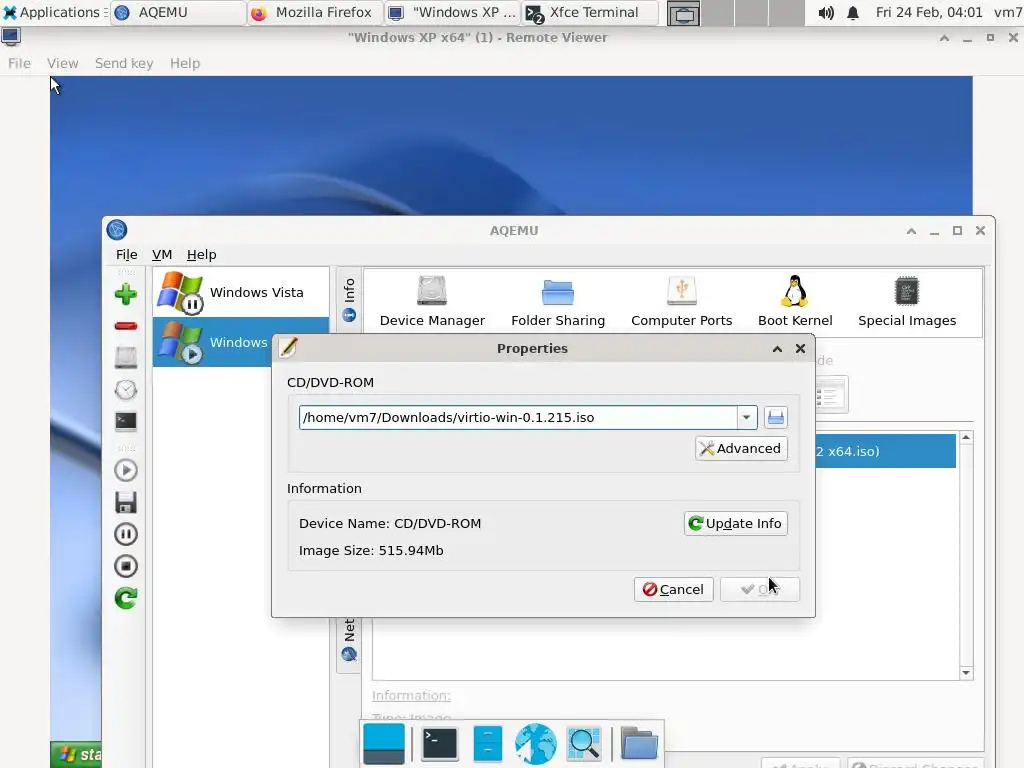The height and width of the screenshot is (768, 1024).
Task: Open home folder icon in dock
Action: [639, 744]
